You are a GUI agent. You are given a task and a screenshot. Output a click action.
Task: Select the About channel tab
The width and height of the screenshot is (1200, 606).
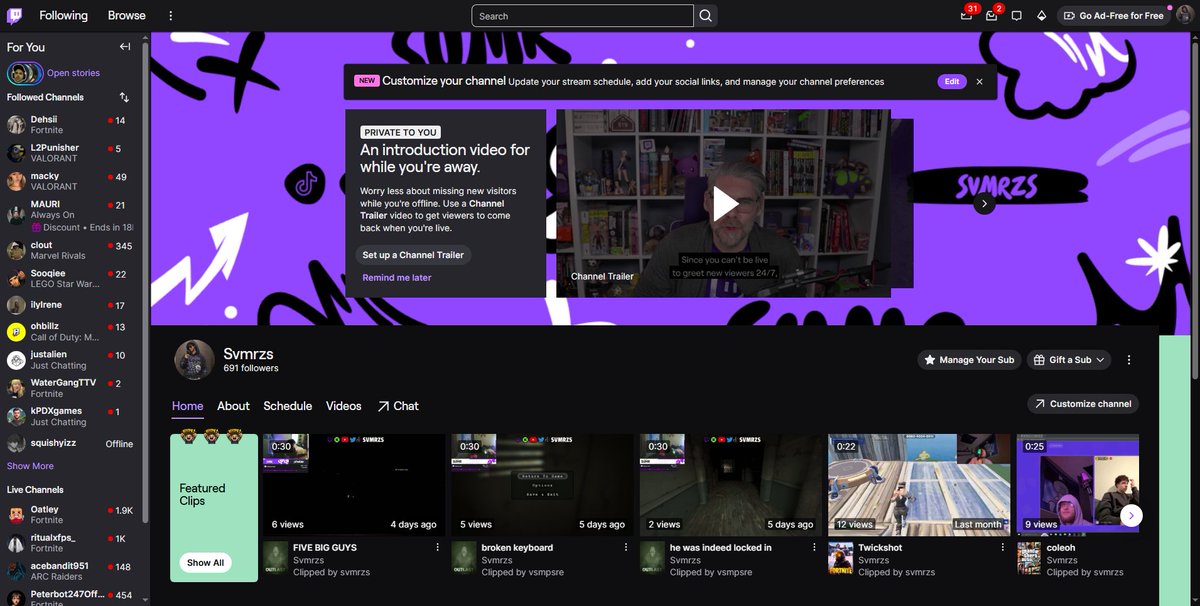coord(233,406)
